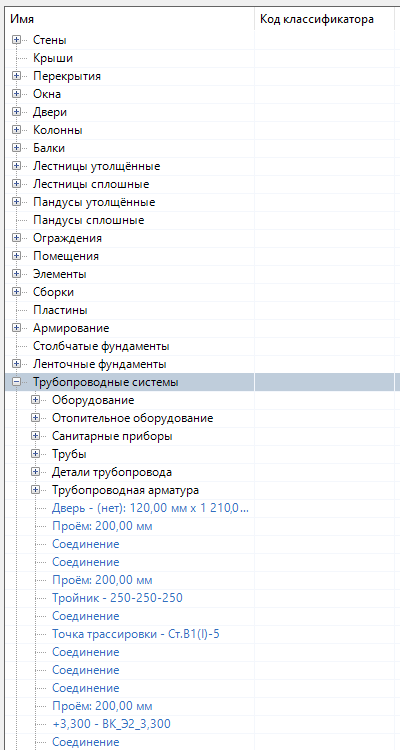The height and width of the screenshot is (750, 400).
Task: Select Пандусы утолщённые row
Action: (x=94, y=202)
